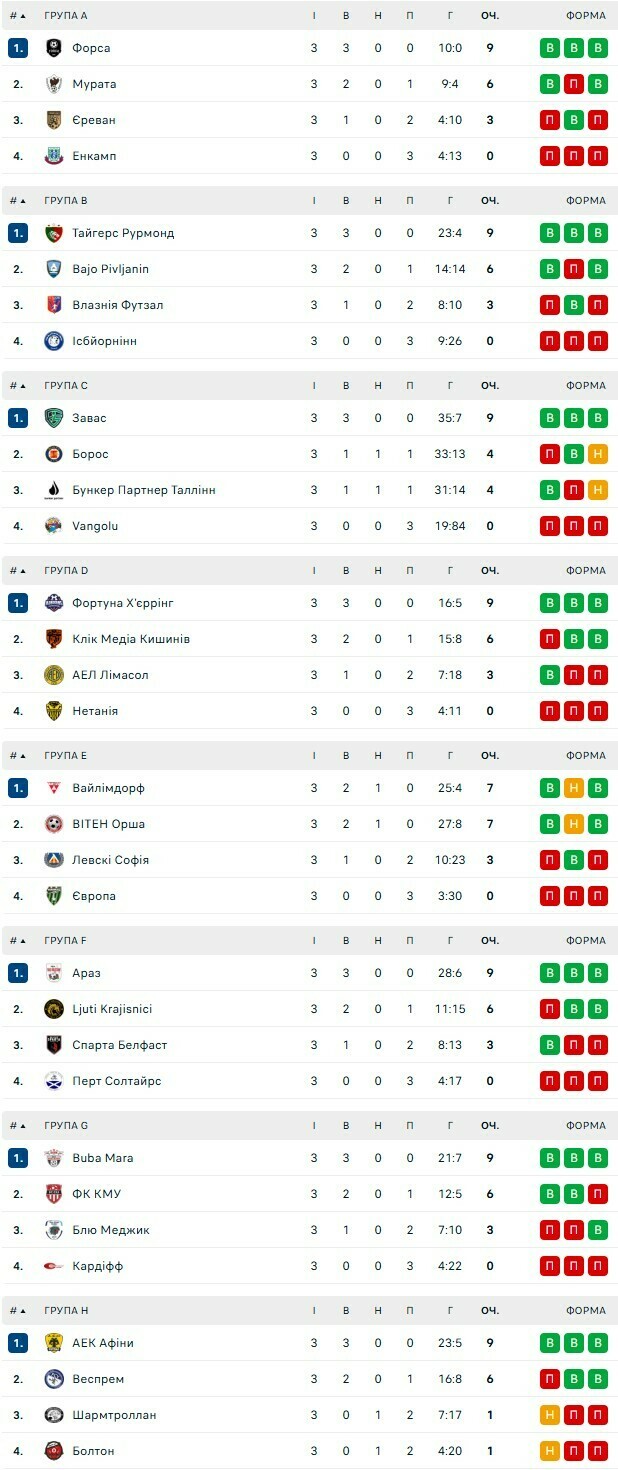
Task: Click the Вайлімдорф club crest
Action: pos(54,788)
